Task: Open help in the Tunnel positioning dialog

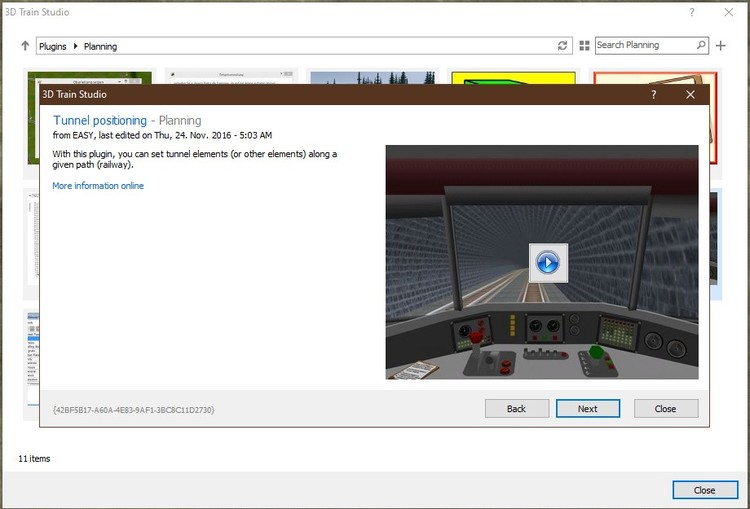Action: pos(653,95)
